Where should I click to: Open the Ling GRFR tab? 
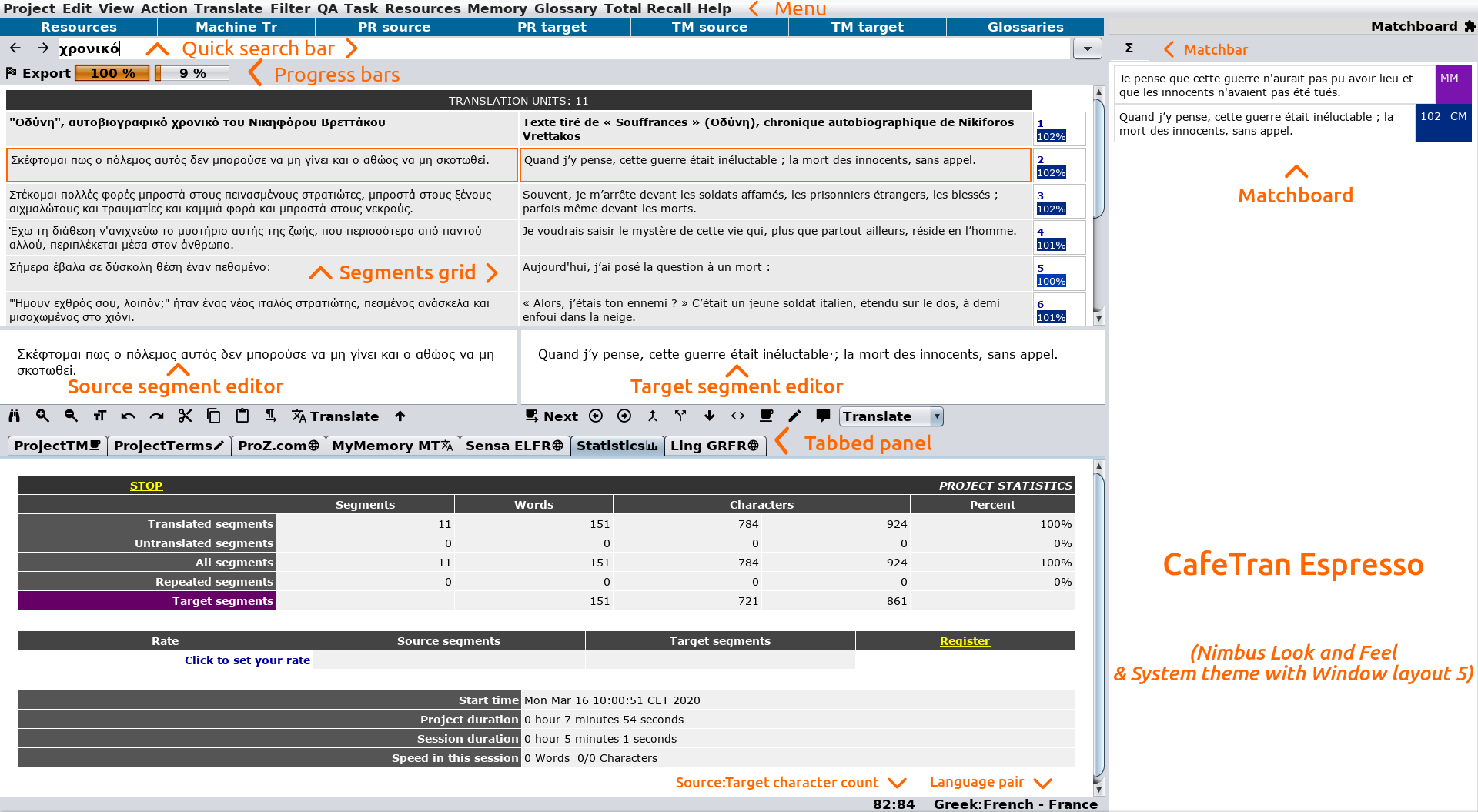pyautogui.click(x=715, y=446)
